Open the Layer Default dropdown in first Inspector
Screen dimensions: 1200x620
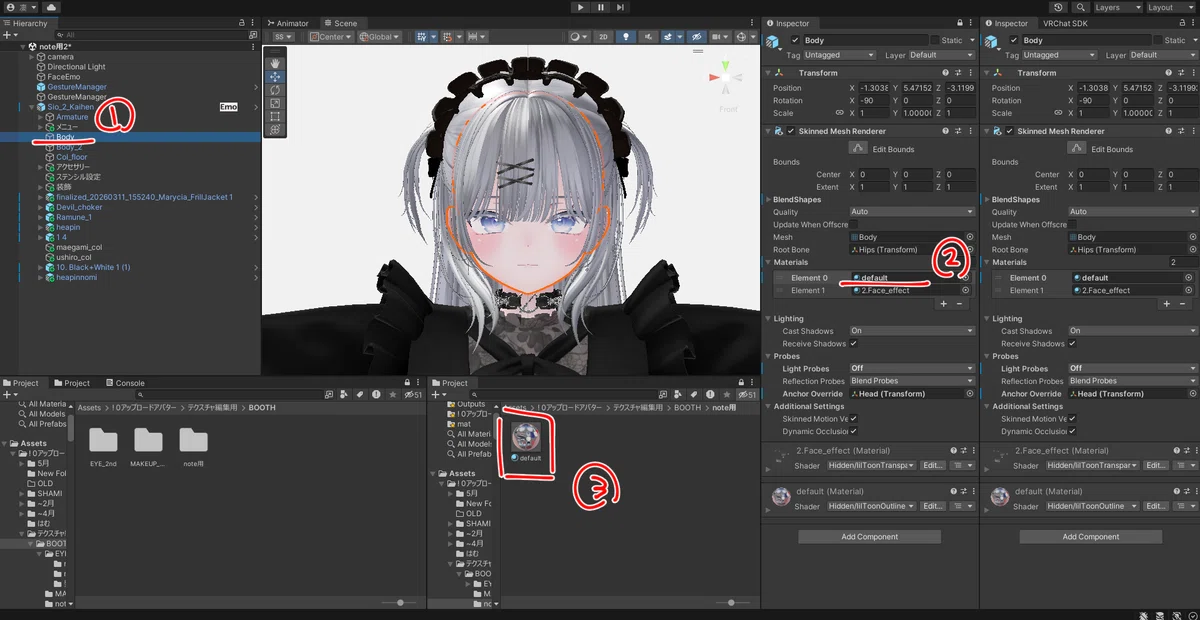pos(940,55)
